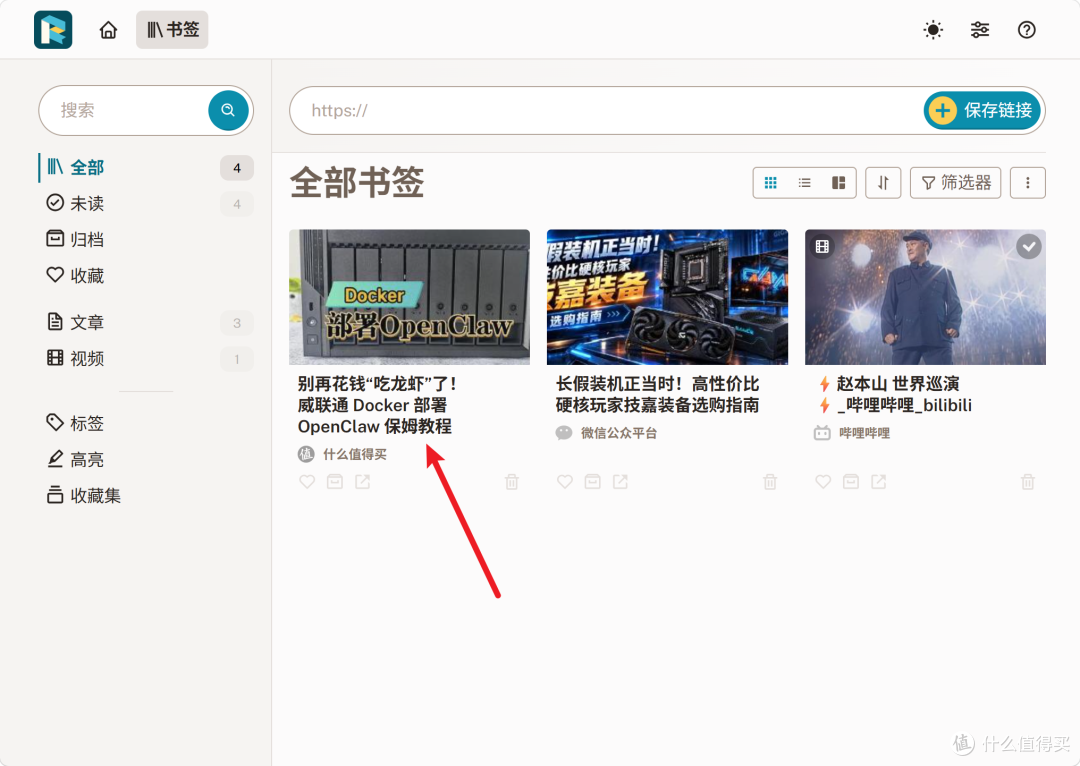Click the https:// URL input field
This screenshot has height=766, width=1080.
[x=606, y=110]
